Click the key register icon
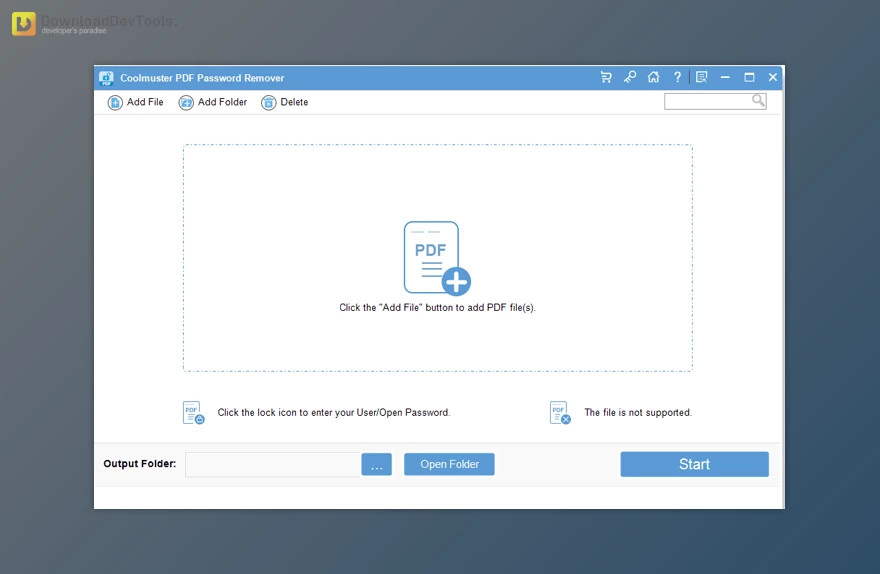 [x=630, y=77]
